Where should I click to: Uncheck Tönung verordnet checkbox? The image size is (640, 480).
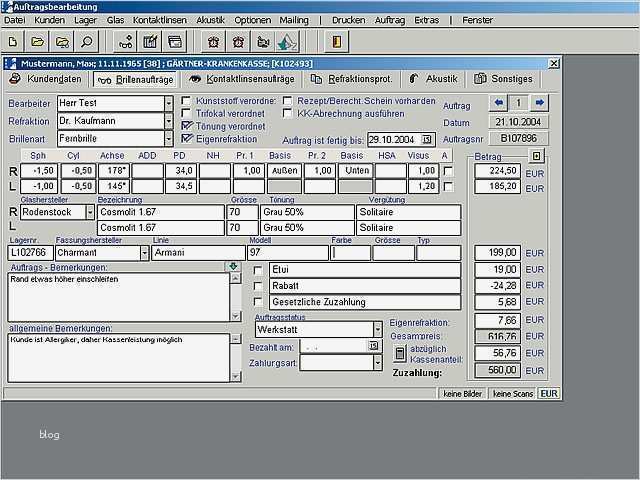187,126
